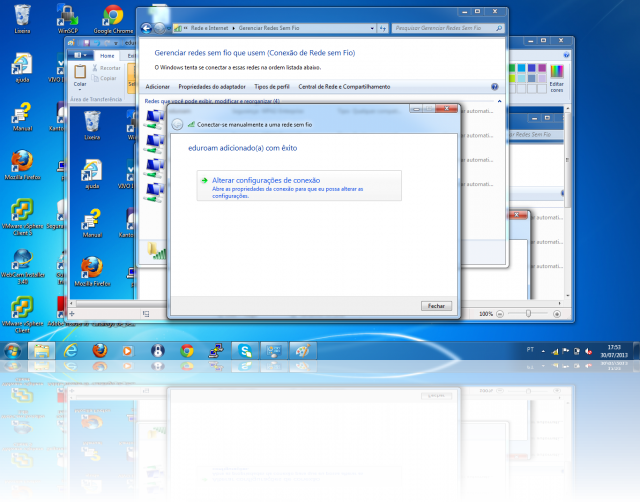Switch to Paint in the taskbar
This screenshot has height=504, width=640.
[x=303, y=351]
